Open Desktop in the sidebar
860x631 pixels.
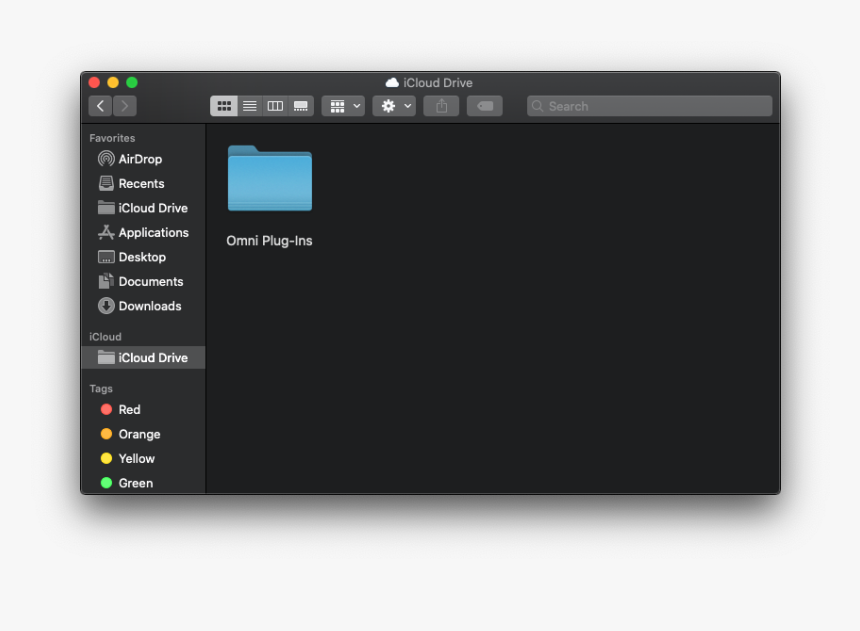(144, 257)
